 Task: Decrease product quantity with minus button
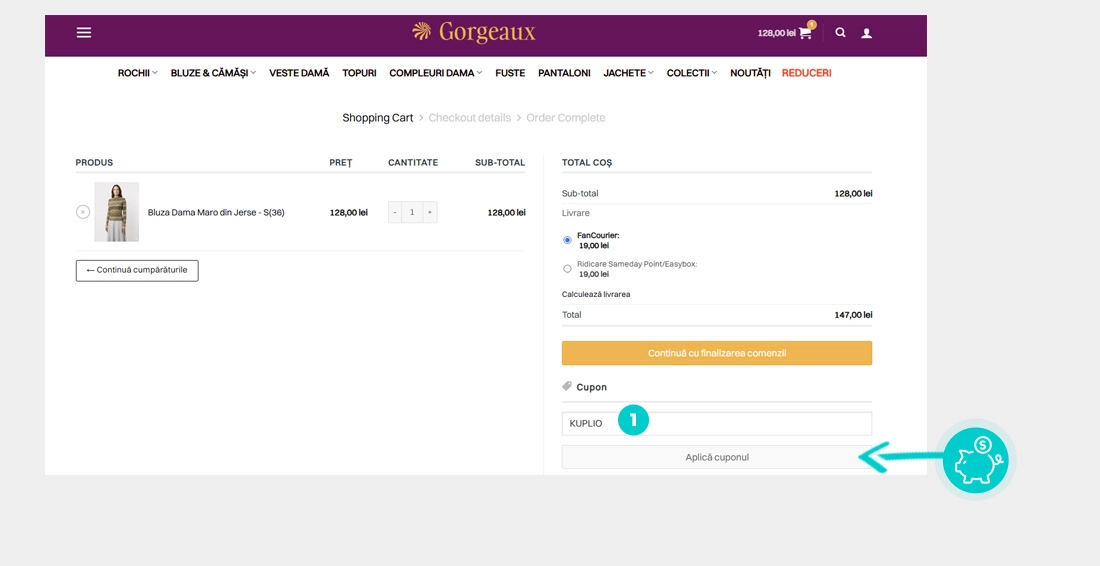click(395, 212)
